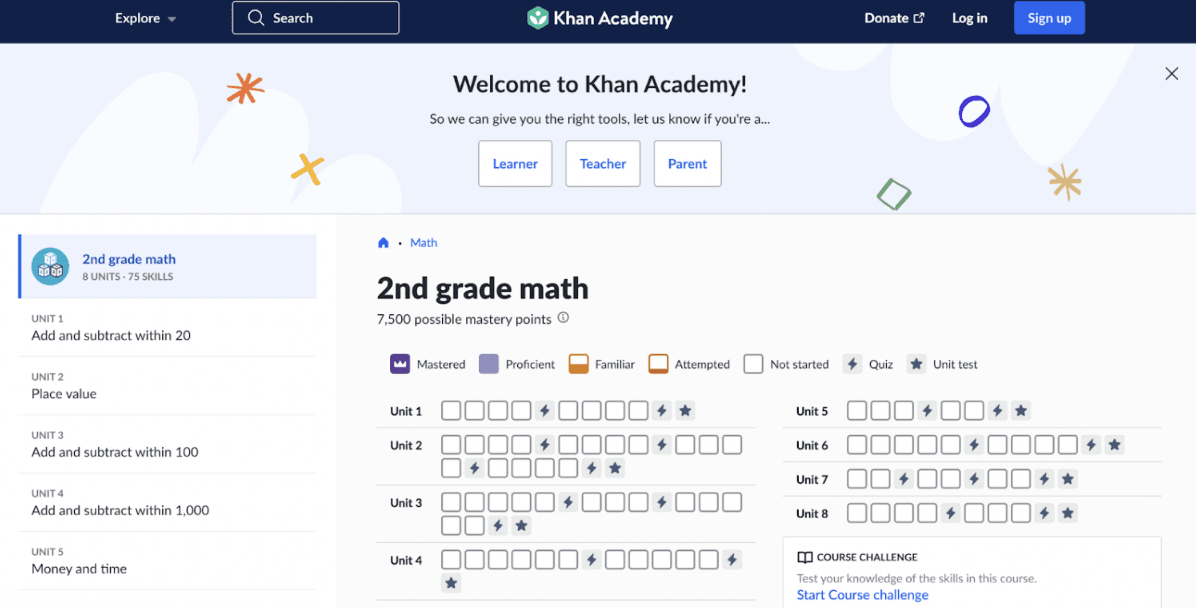Viewport: 1196px width, 608px height.
Task: Select the Unit test star for Unit 8
Action: pos(1067,513)
